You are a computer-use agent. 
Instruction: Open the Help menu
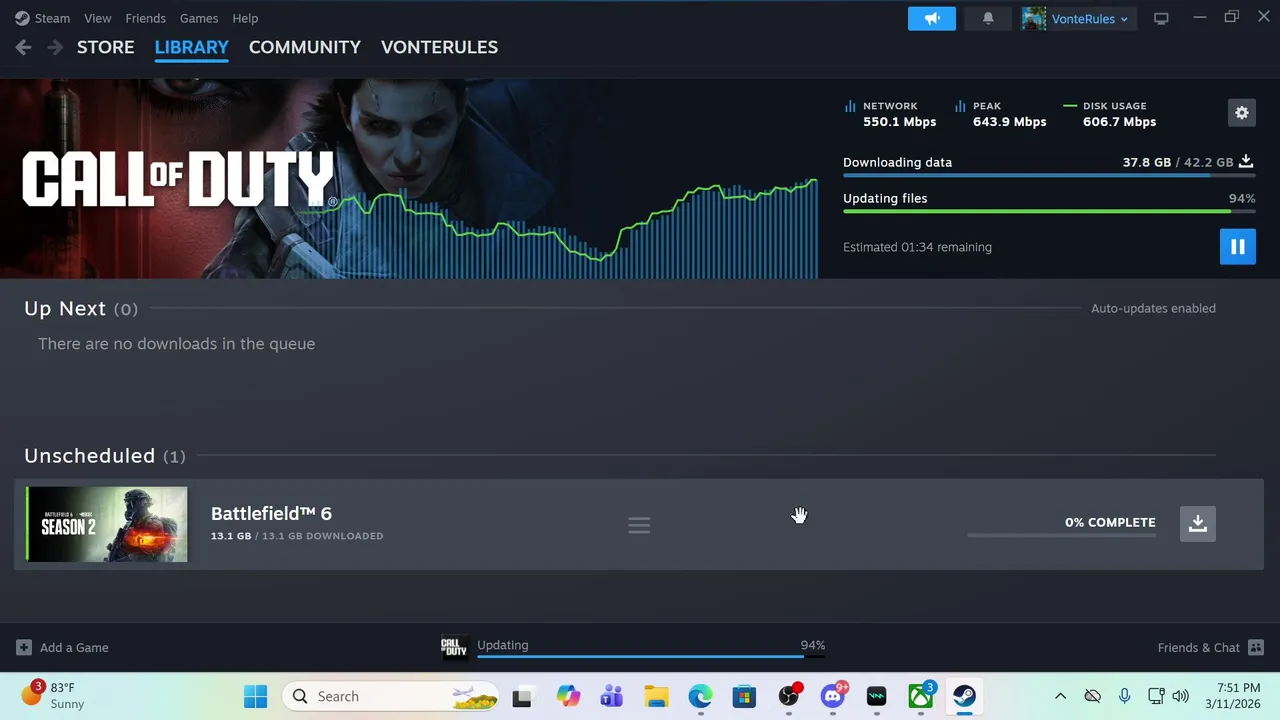245,18
